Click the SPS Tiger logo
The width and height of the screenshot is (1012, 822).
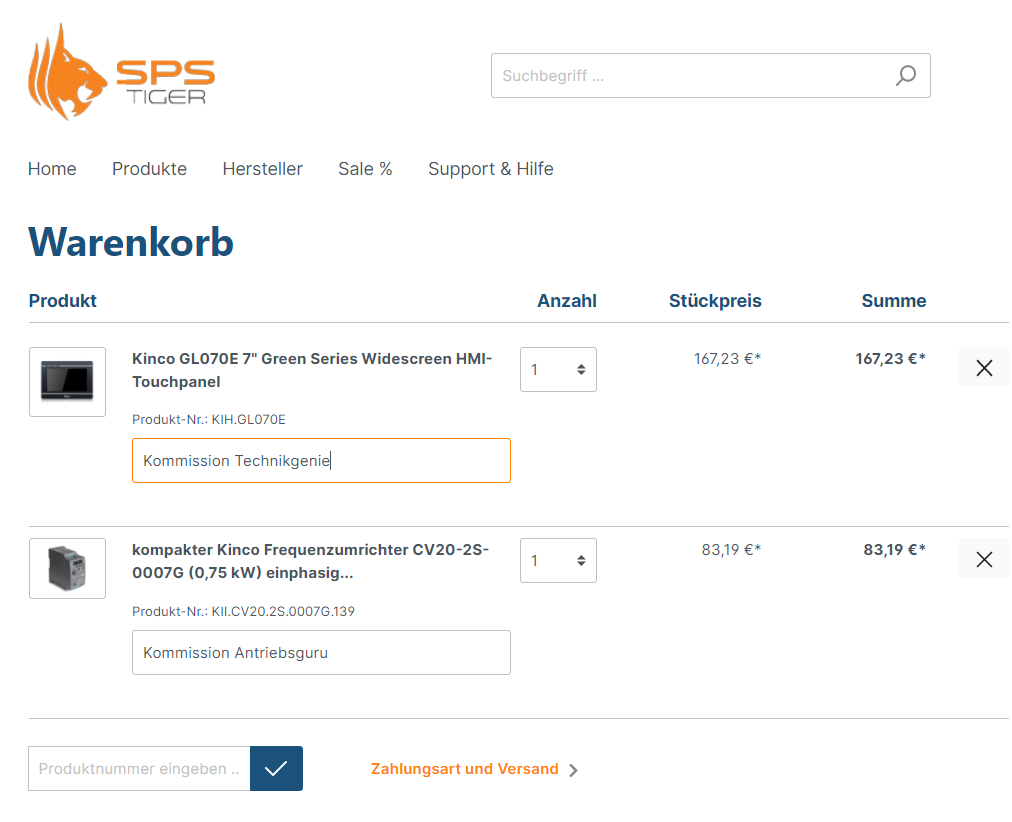coord(121,73)
